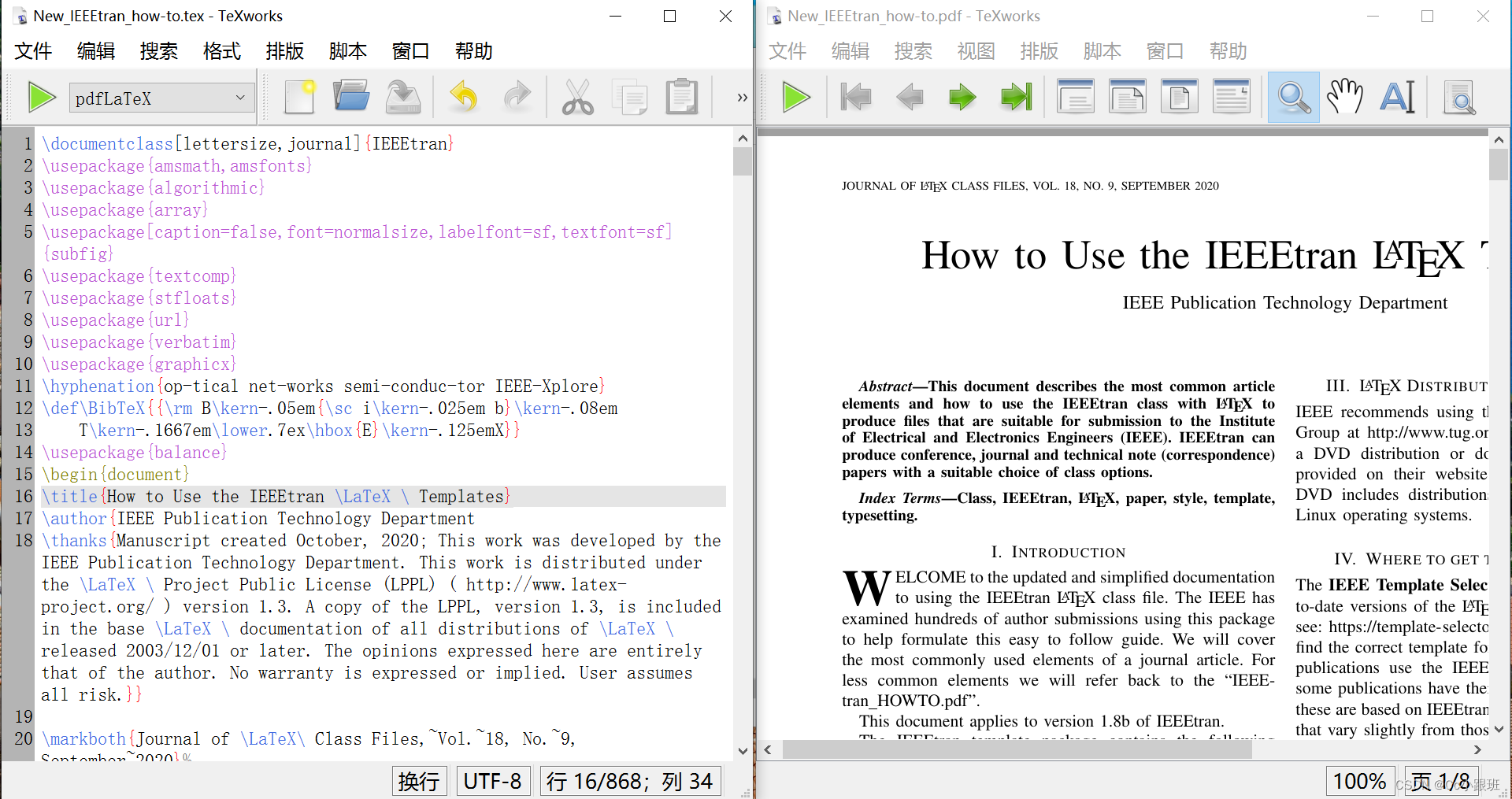Save the file using the Save icon
Viewport: 1512px width, 799px height.
pyautogui.click(x=403, y=98)
